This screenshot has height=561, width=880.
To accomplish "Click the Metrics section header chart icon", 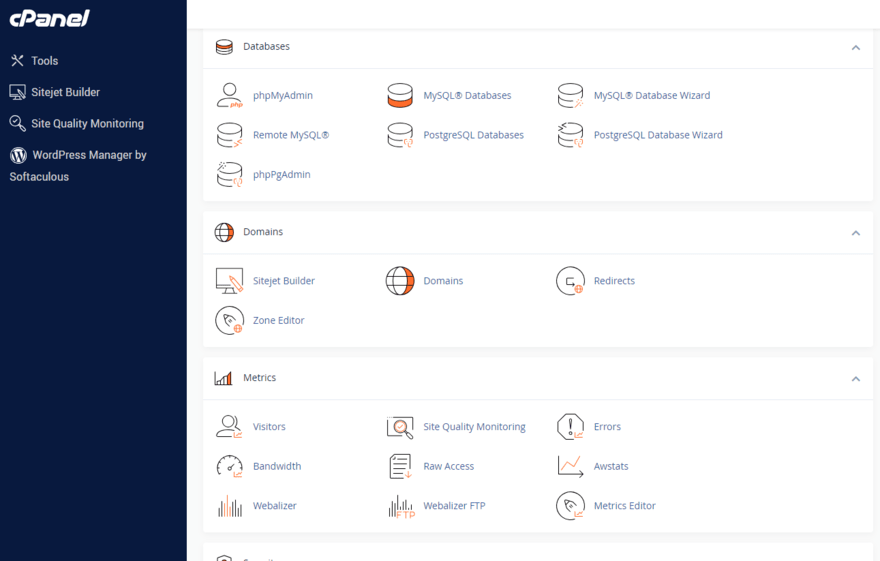I will click(223, 378).
